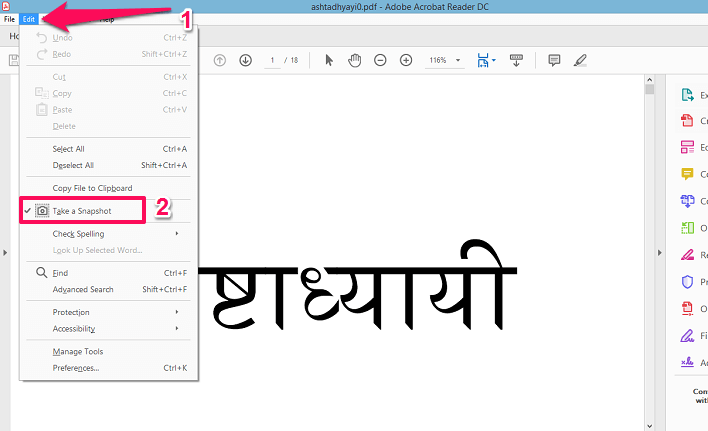Image resolution: width=708 pixels, height=431 pixels.
Task: Open Export PDF tool in right pane
Action: click(x=687, y=95)
